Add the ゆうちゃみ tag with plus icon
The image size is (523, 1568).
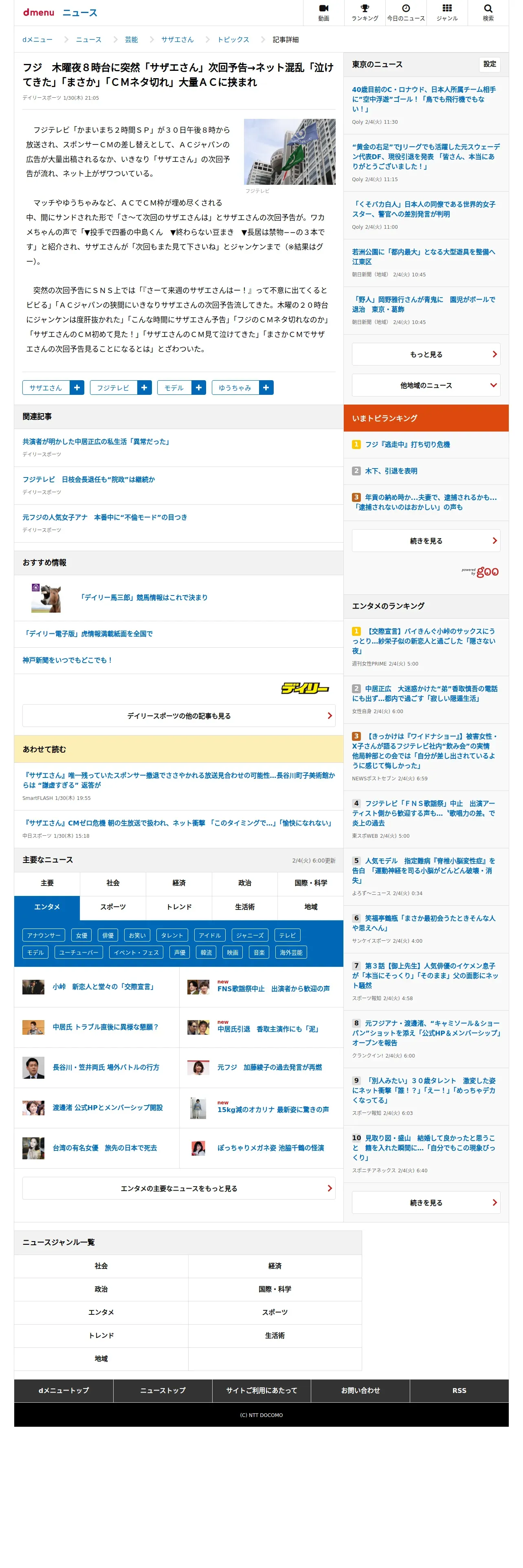click(x=266, y=387)
